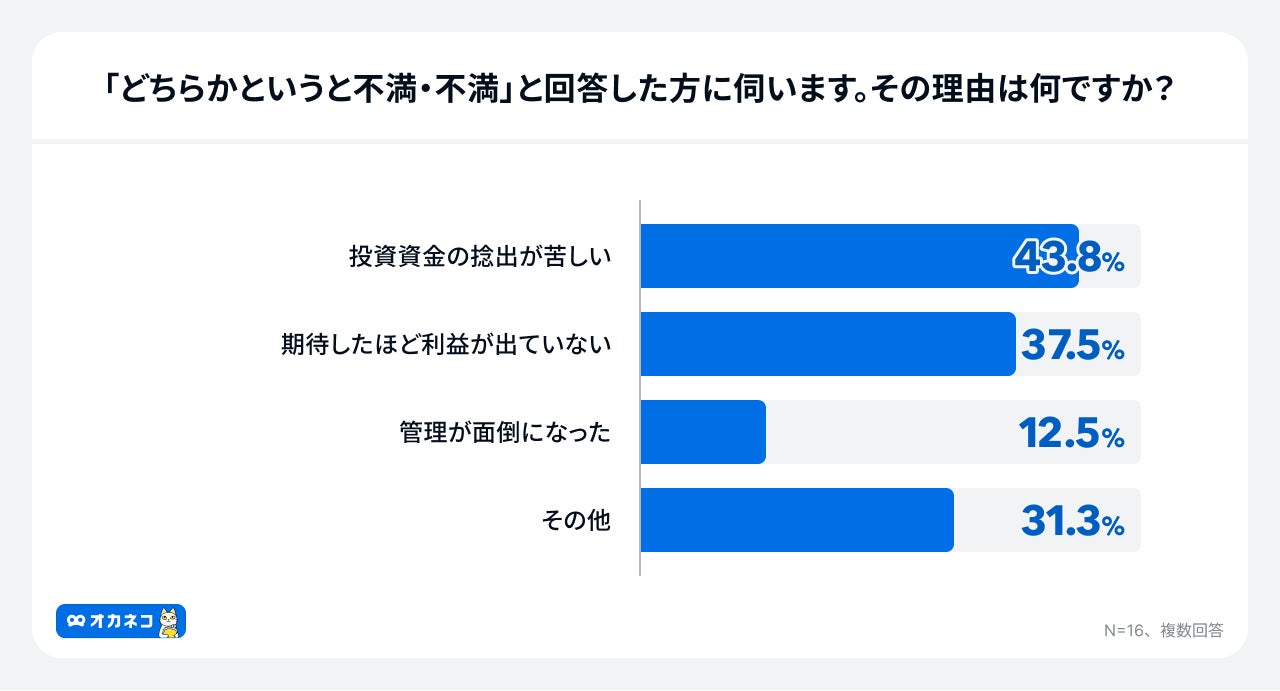1280x691 pixels.
Task: Click the オカネコ logo text
Action: coord(121,622)
